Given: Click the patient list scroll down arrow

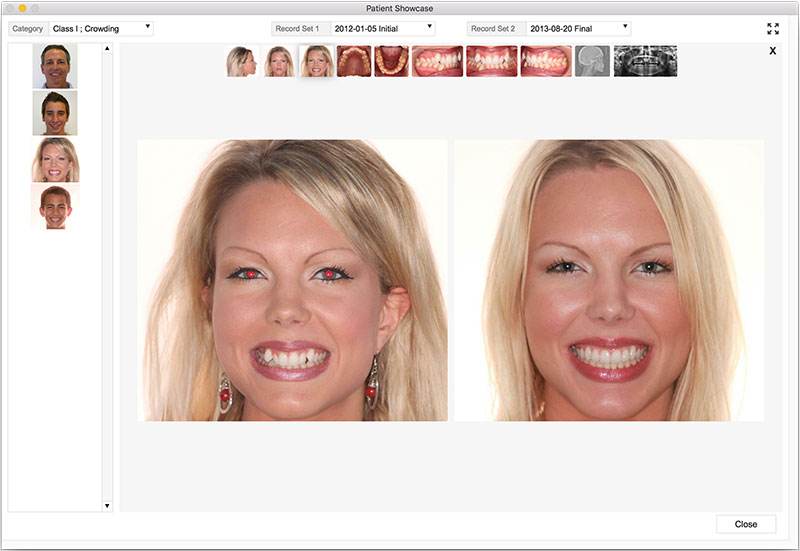Looking at the screenshot, I should pyautogui.click(x=107, y=506).
